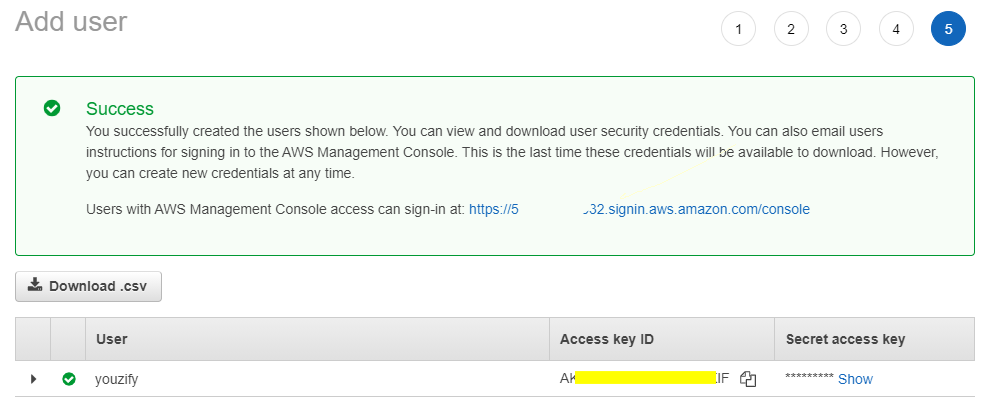Click the Success heading text
The width and height of the screenshot is (992, 409).
pyautogui.click(x=120, y=109)
